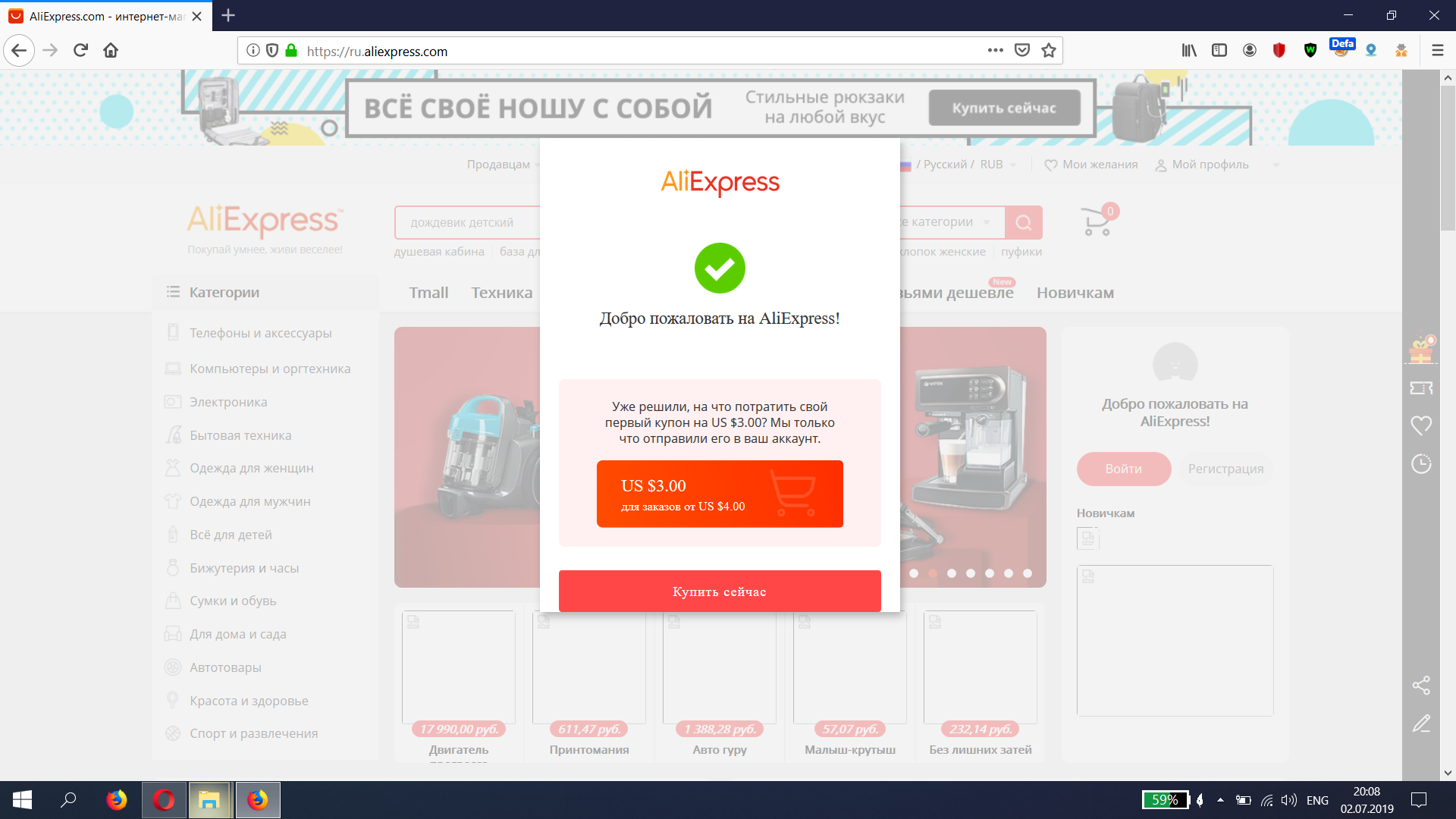This screenshot has width=1456, height=819.
Task: Select Электроника category
Action: (228, 402)
